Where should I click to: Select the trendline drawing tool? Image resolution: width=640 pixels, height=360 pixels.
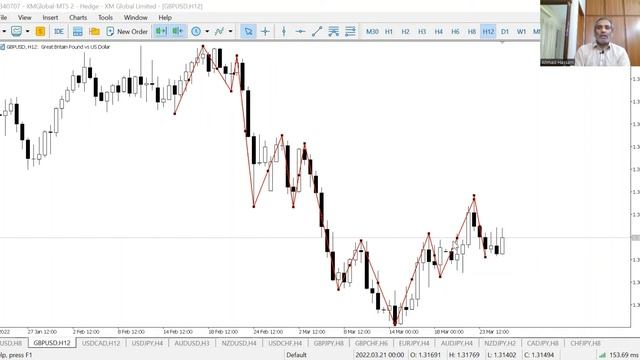(x=317, y=31)
